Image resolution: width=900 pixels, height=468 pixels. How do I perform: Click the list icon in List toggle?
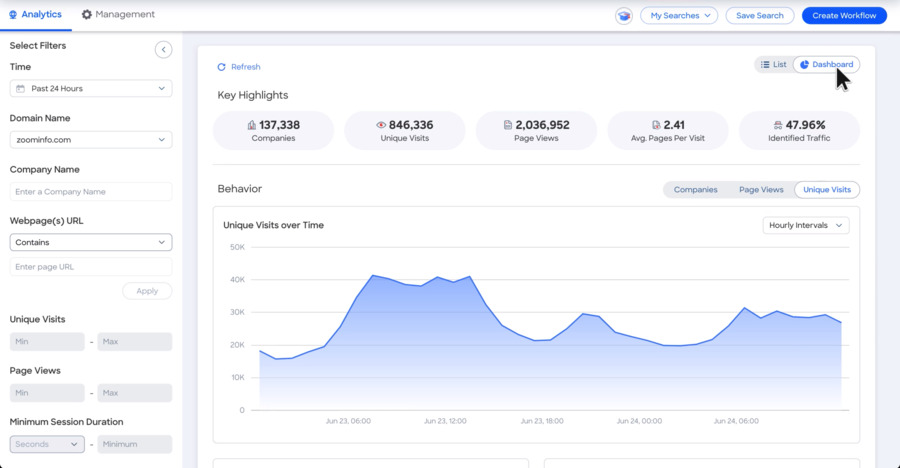click(765, 64)
